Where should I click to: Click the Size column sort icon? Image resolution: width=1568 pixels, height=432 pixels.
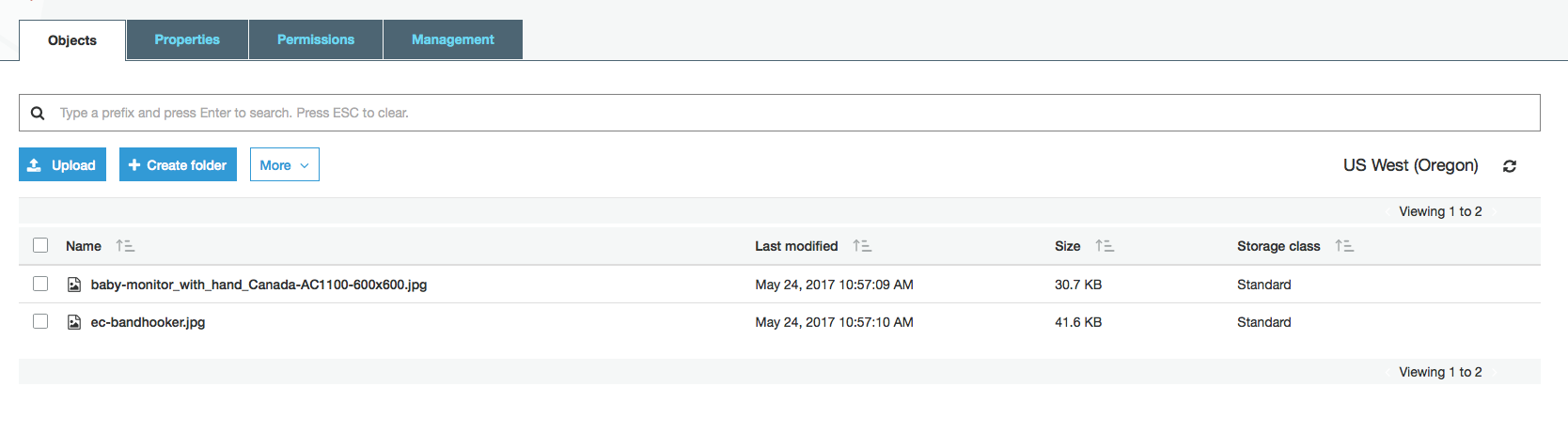1105,246
